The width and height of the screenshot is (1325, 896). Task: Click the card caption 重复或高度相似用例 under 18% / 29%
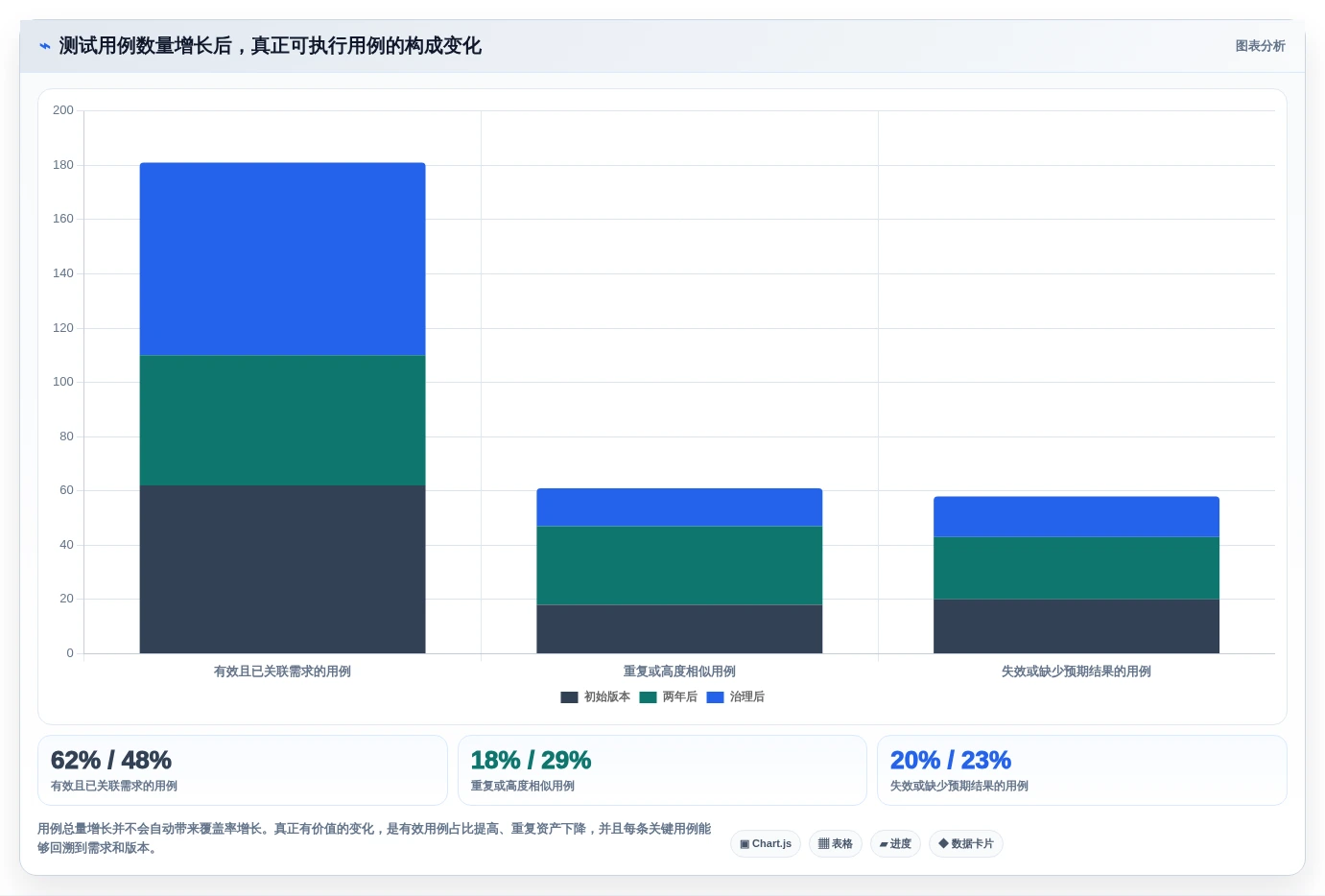click(523, 786)
